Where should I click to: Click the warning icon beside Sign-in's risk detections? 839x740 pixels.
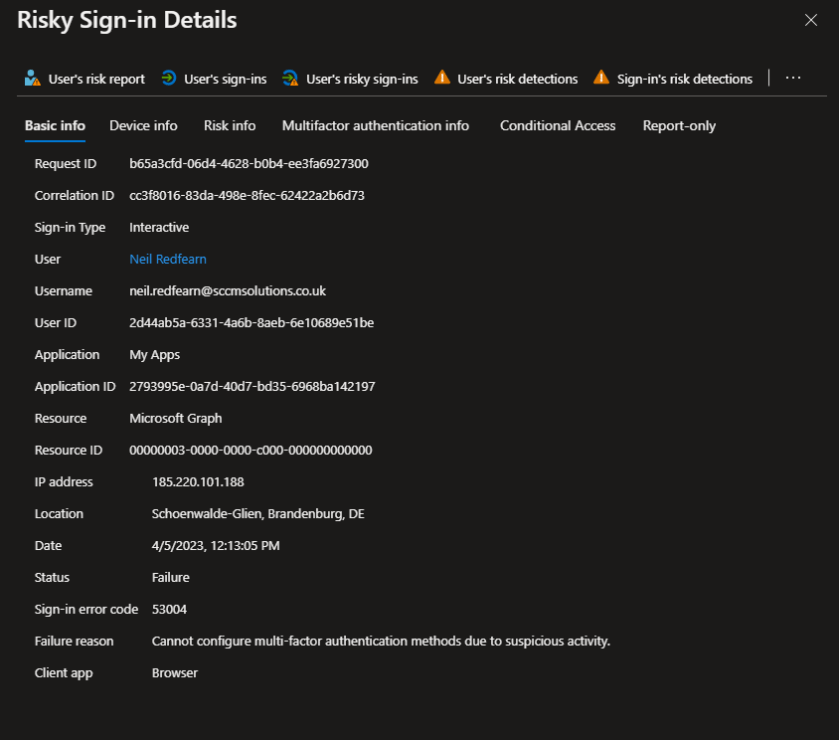tap(601, 77)
